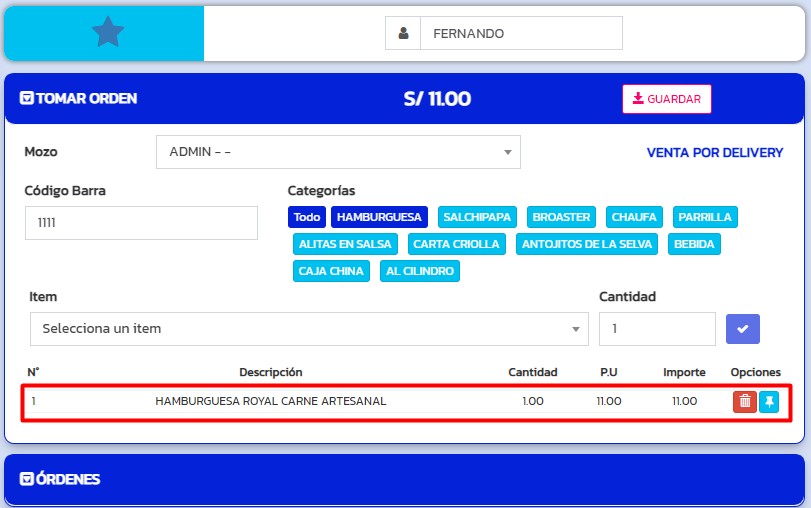Filter by Hamburguesa category
811x508 pixels.
point(379,217)
